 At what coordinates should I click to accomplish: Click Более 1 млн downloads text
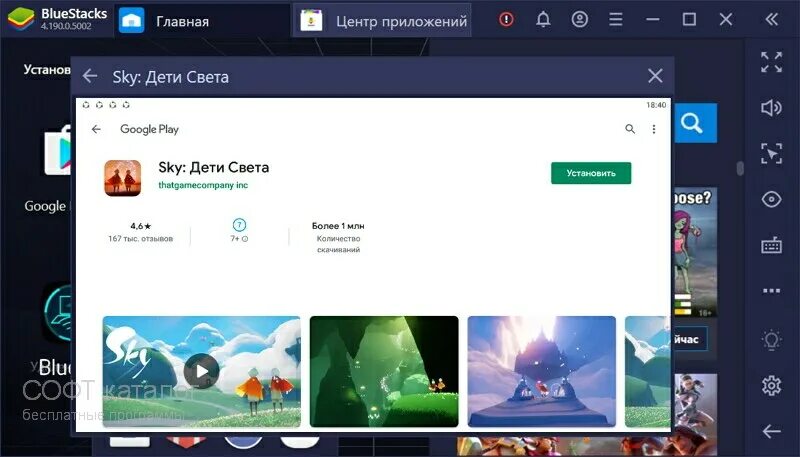coord(338,226)
